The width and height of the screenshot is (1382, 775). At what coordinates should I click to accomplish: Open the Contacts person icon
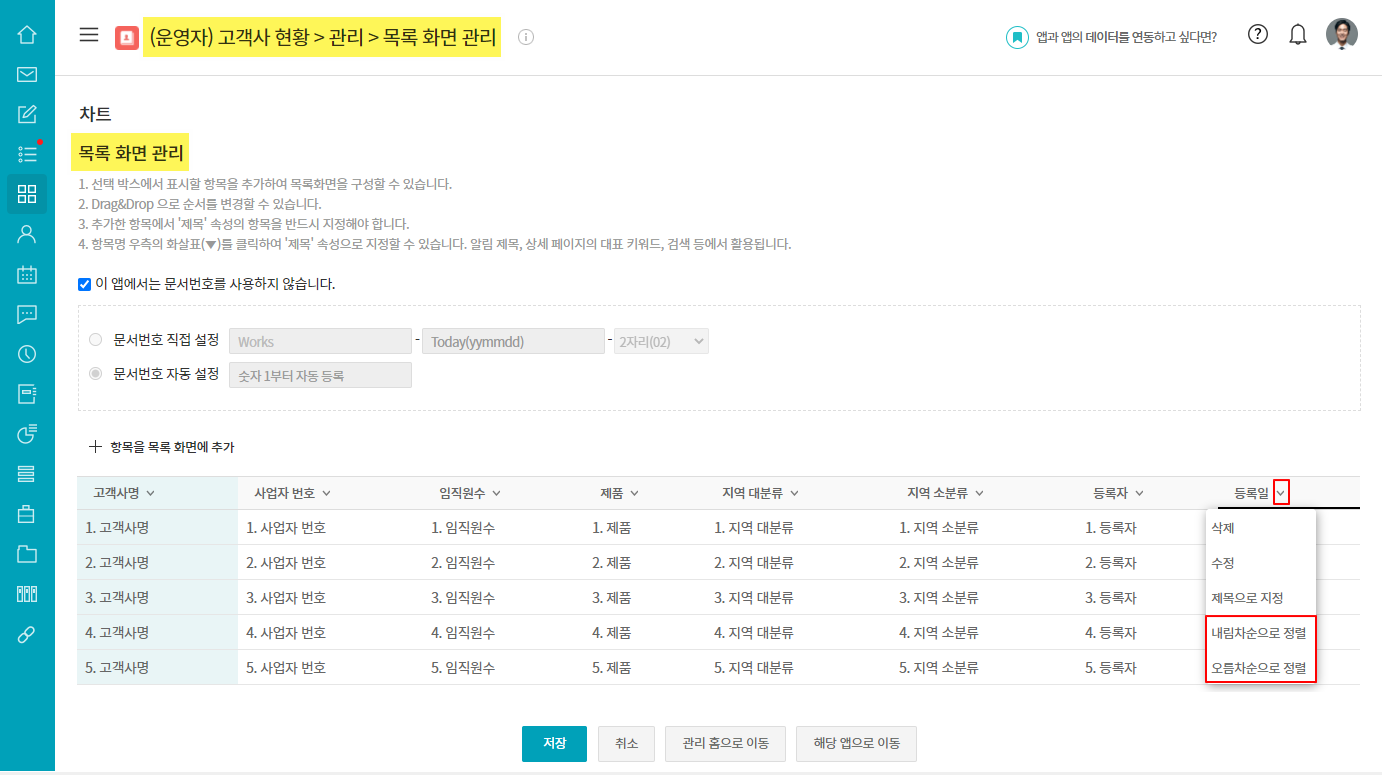pos(27,234)
